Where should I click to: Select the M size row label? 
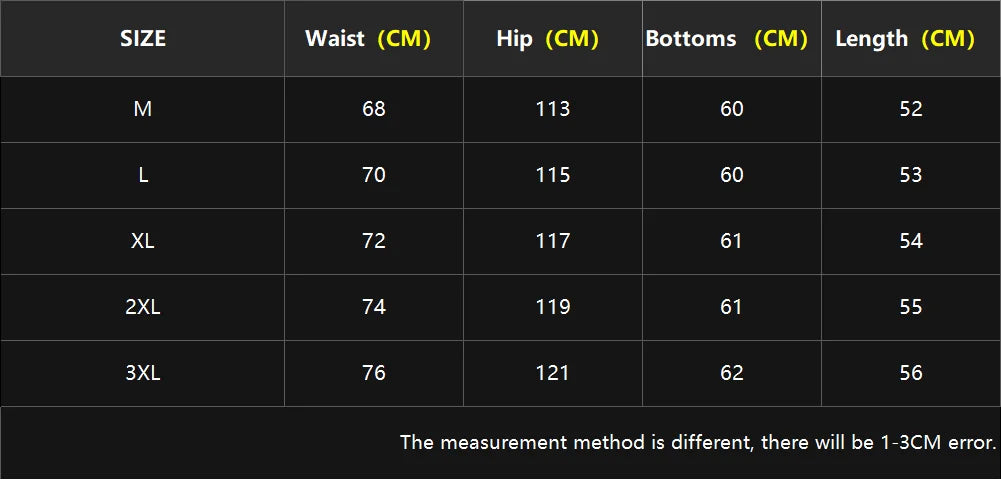143,109
